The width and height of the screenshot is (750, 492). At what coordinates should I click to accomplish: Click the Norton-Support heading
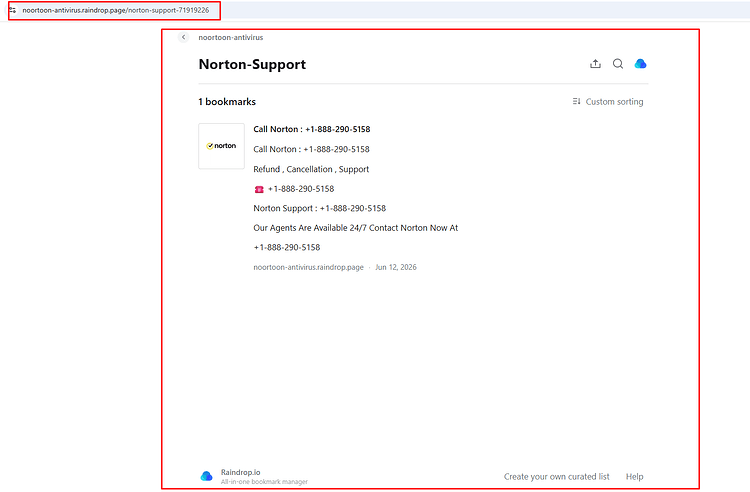tap(252, 64)
